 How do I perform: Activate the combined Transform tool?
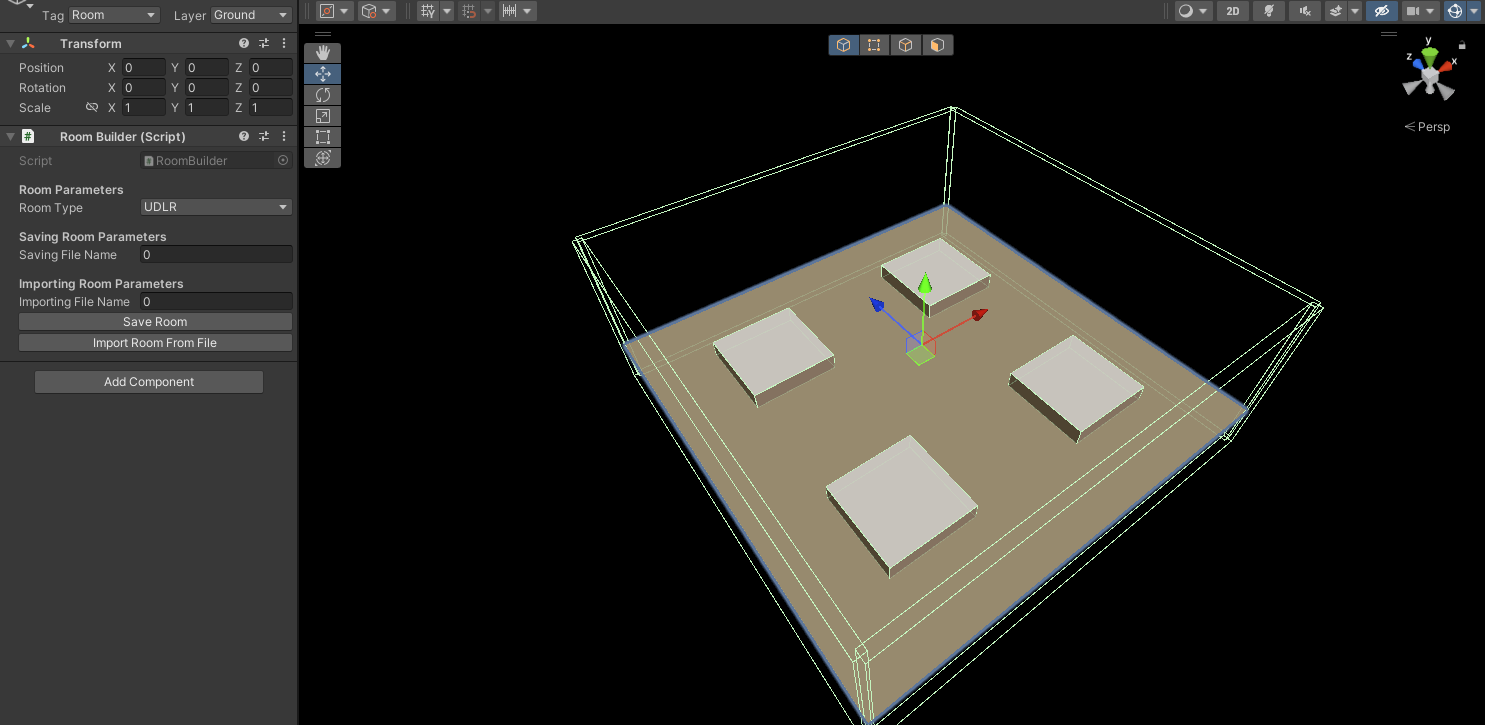coord(322,157)
